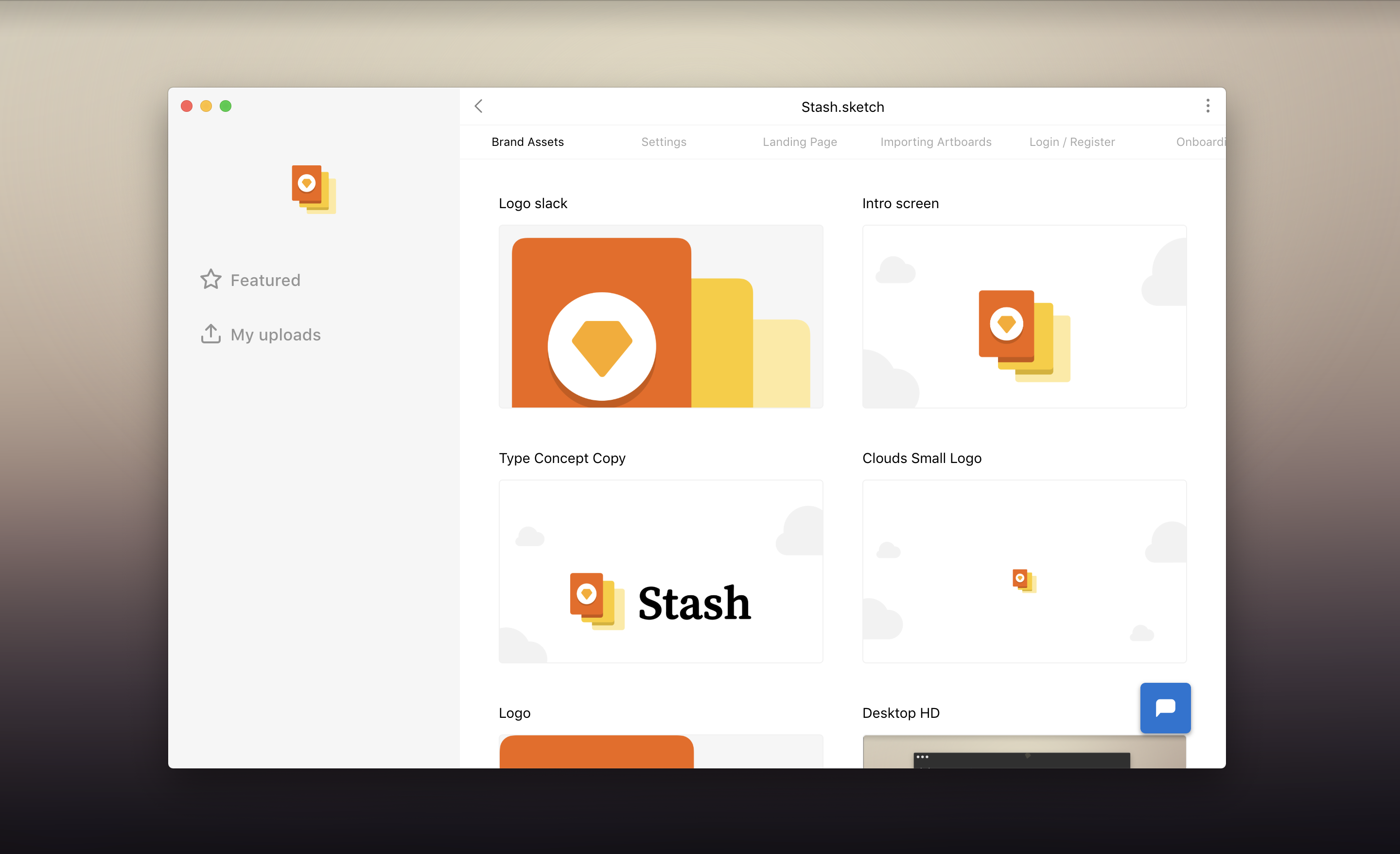Click the My uploads upload icon
This screenshot has height=854, width=1400.
(211, 334)
